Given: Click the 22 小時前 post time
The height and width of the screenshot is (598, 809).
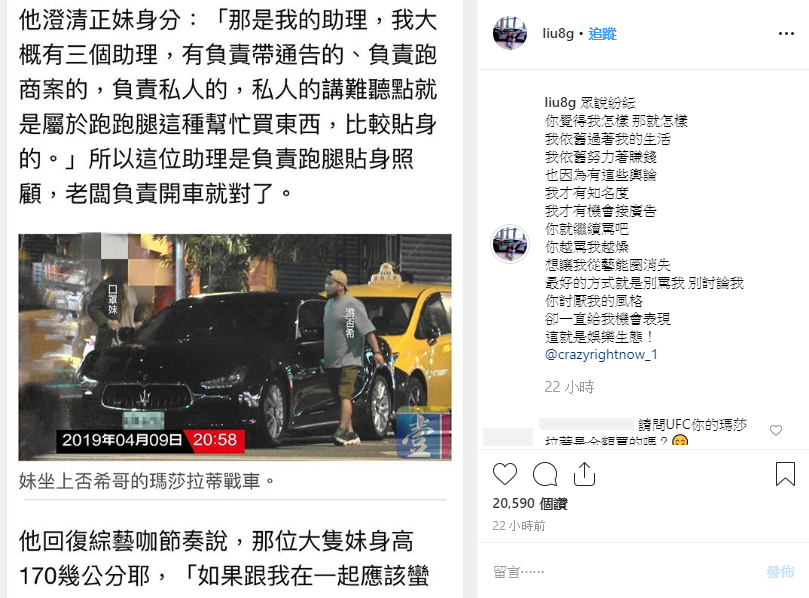Looking at the screenshot, I should [519, 526].
